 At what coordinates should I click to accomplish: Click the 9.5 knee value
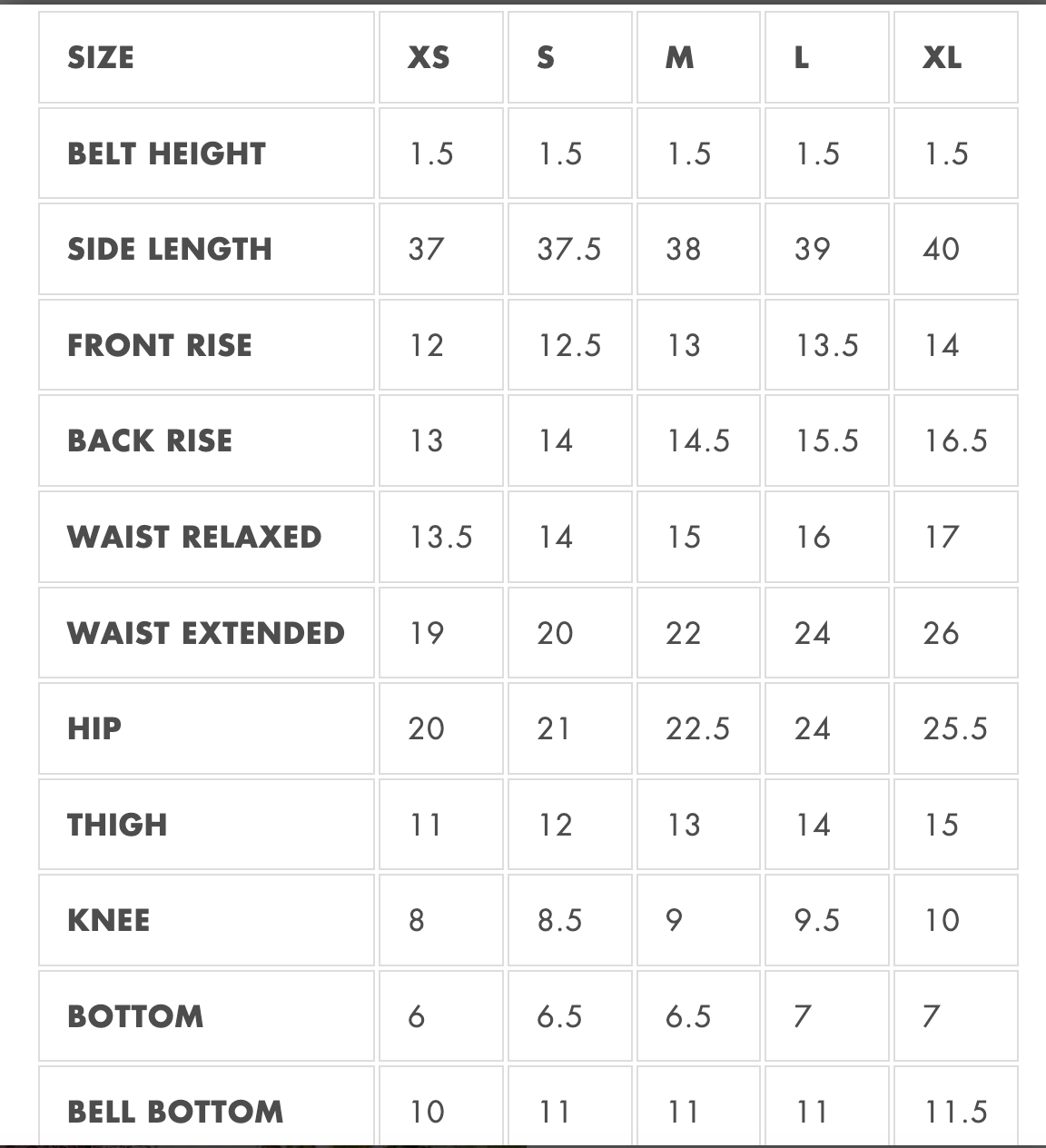817,920
